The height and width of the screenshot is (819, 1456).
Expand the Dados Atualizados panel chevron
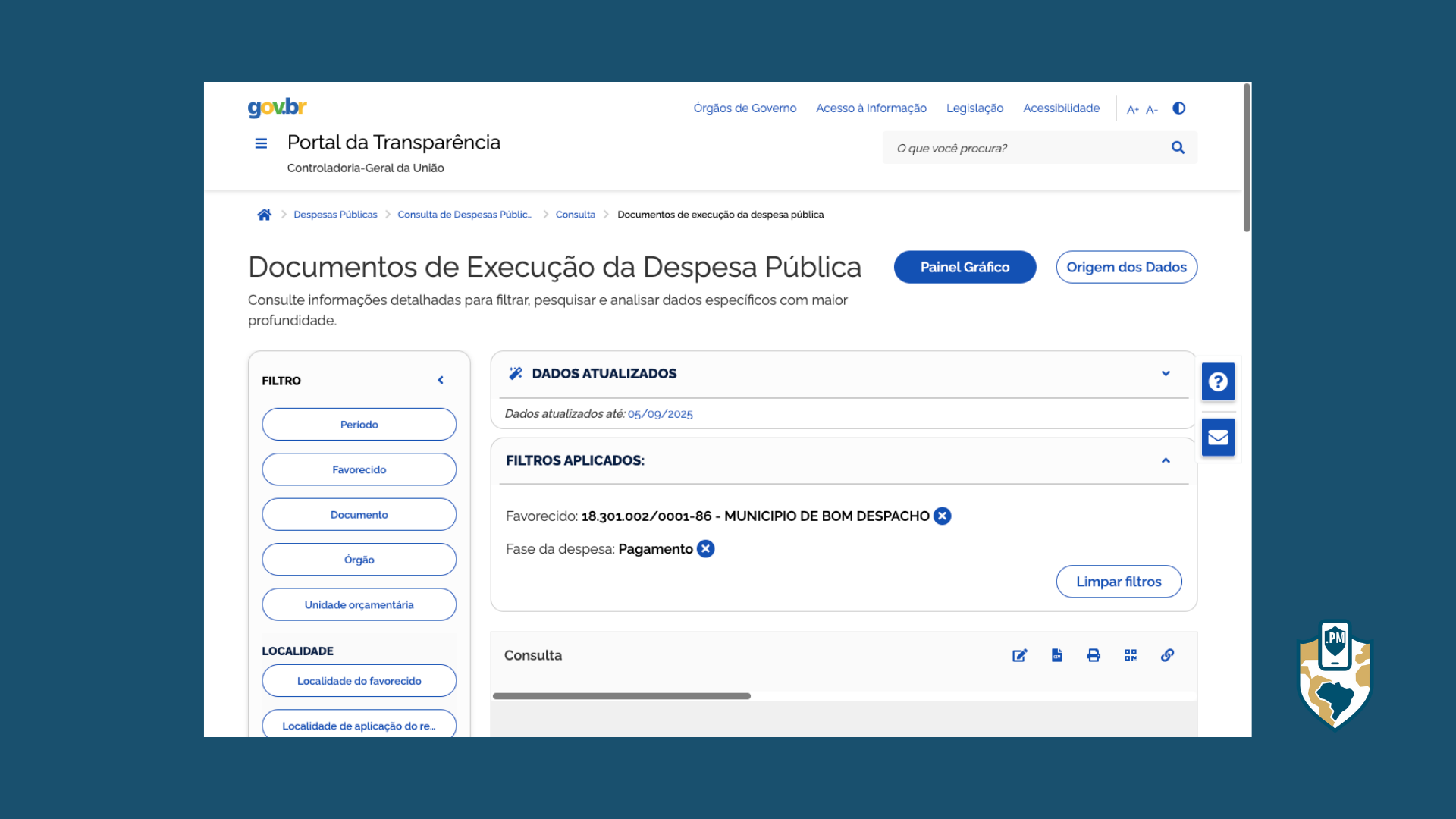point(1166,373)
